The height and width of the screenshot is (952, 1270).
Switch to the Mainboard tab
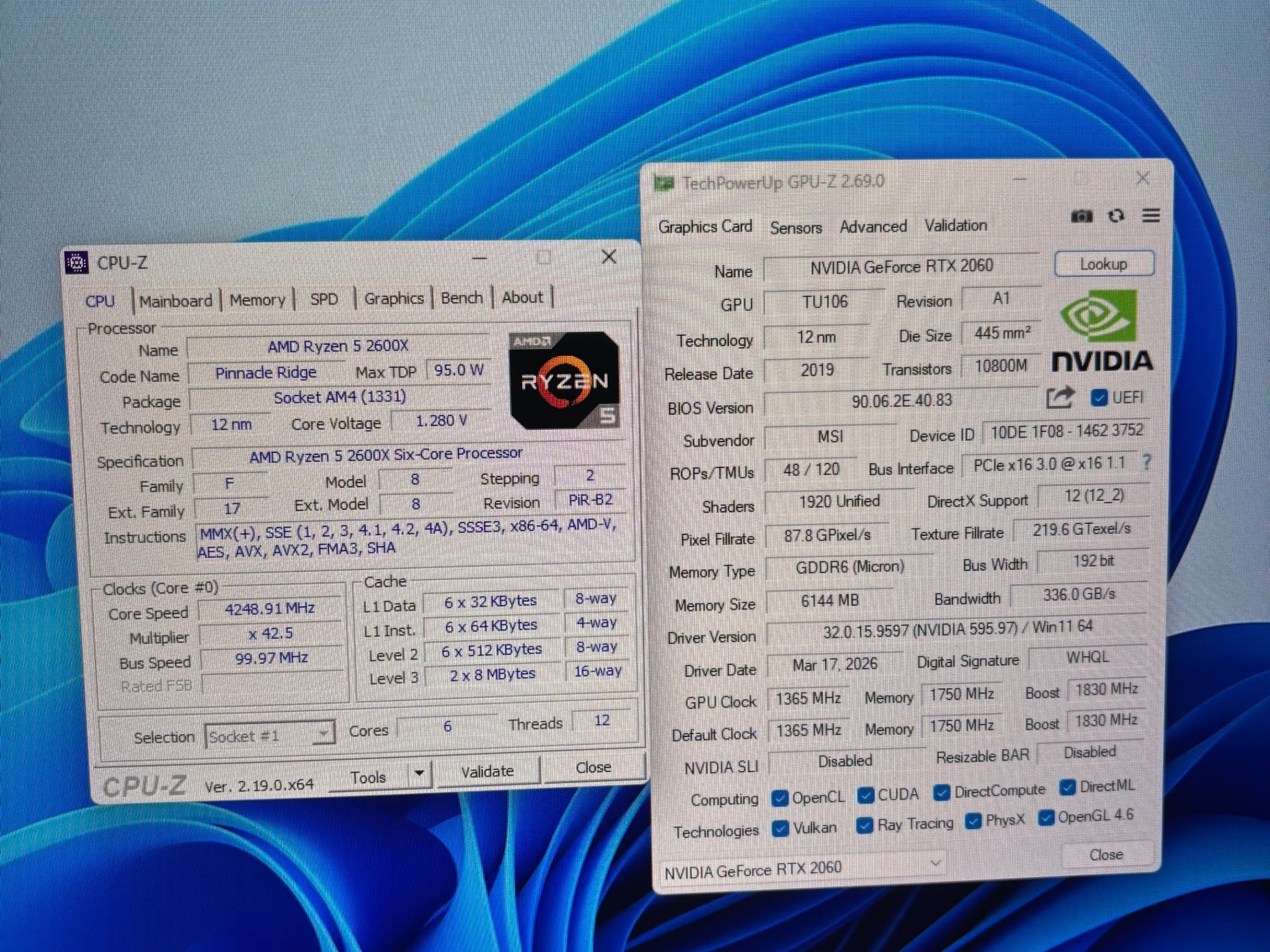pos(175,301)
